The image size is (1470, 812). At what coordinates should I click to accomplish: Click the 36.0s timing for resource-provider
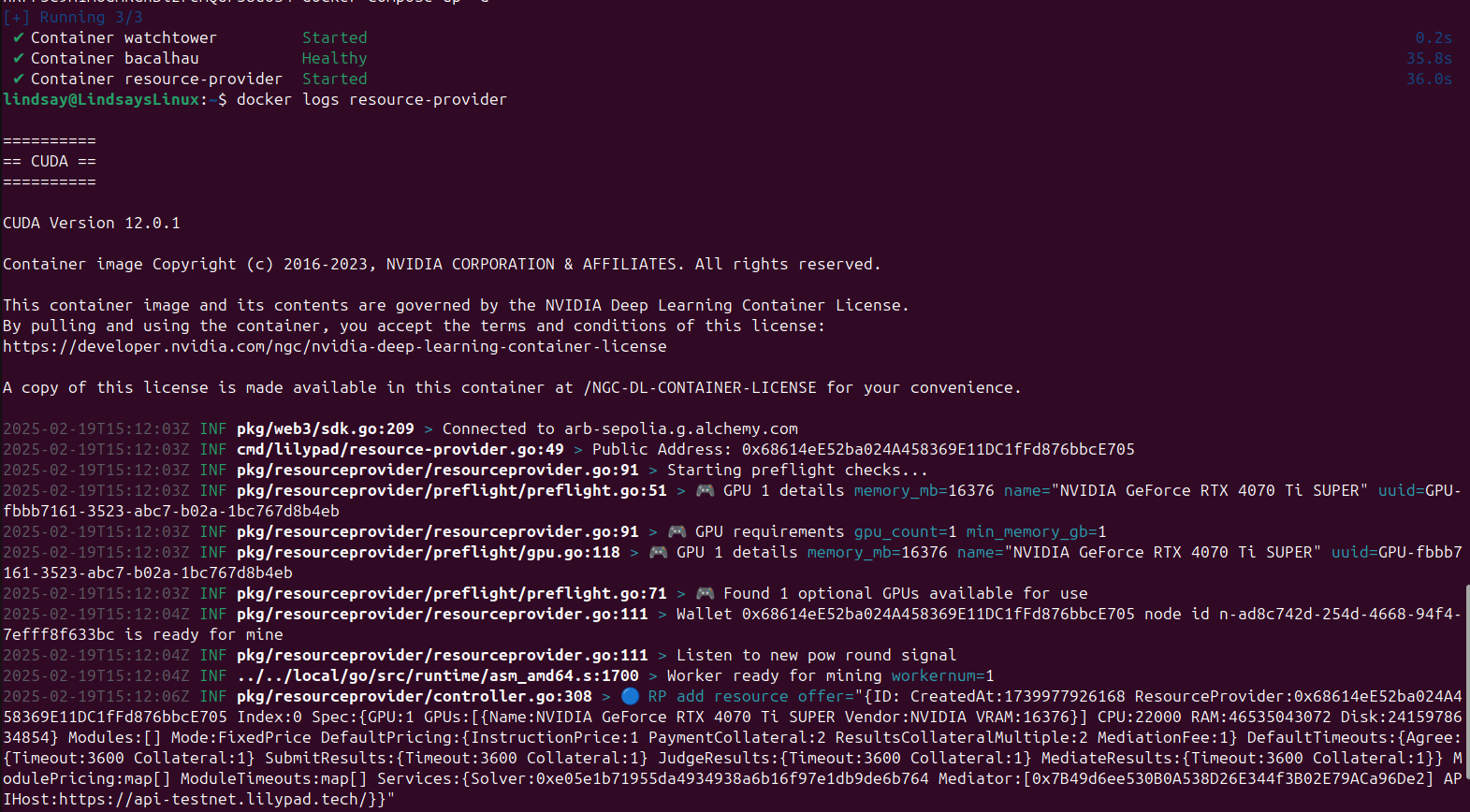1429,79
